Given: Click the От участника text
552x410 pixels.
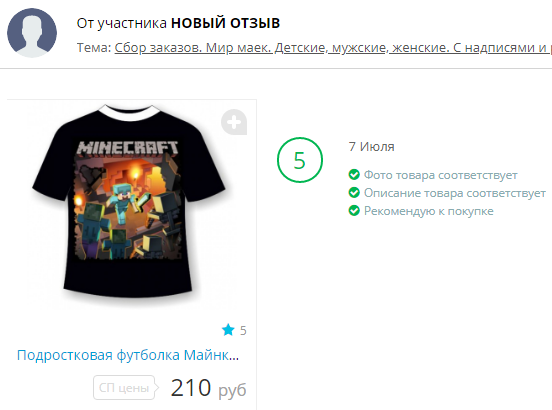Looking at the screenshot, I should point(121,23).
